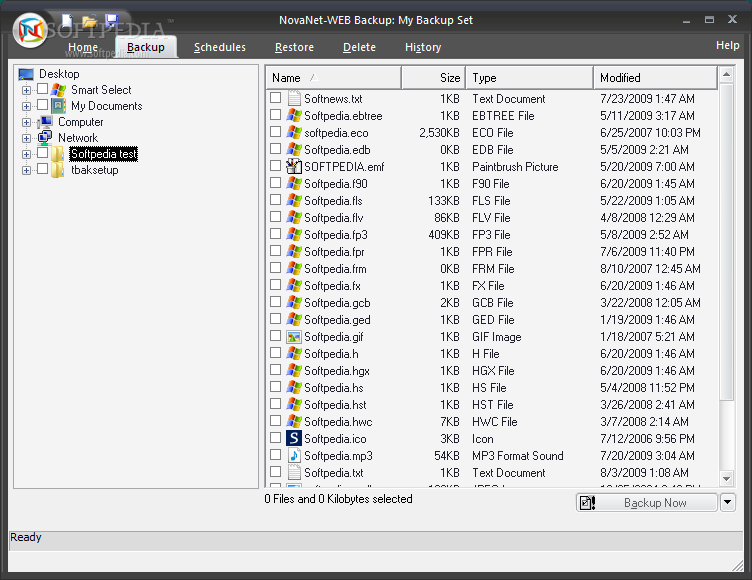Select the Backup tab
Image resolution: width=752 pixels, height=580 pixels.
(x=146, y=47)
